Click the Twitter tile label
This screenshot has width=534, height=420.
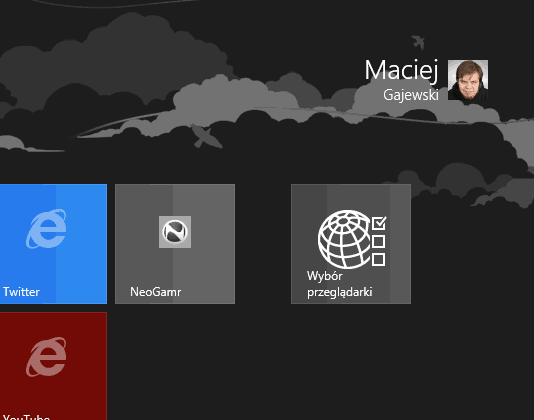[x=21, y=292]
